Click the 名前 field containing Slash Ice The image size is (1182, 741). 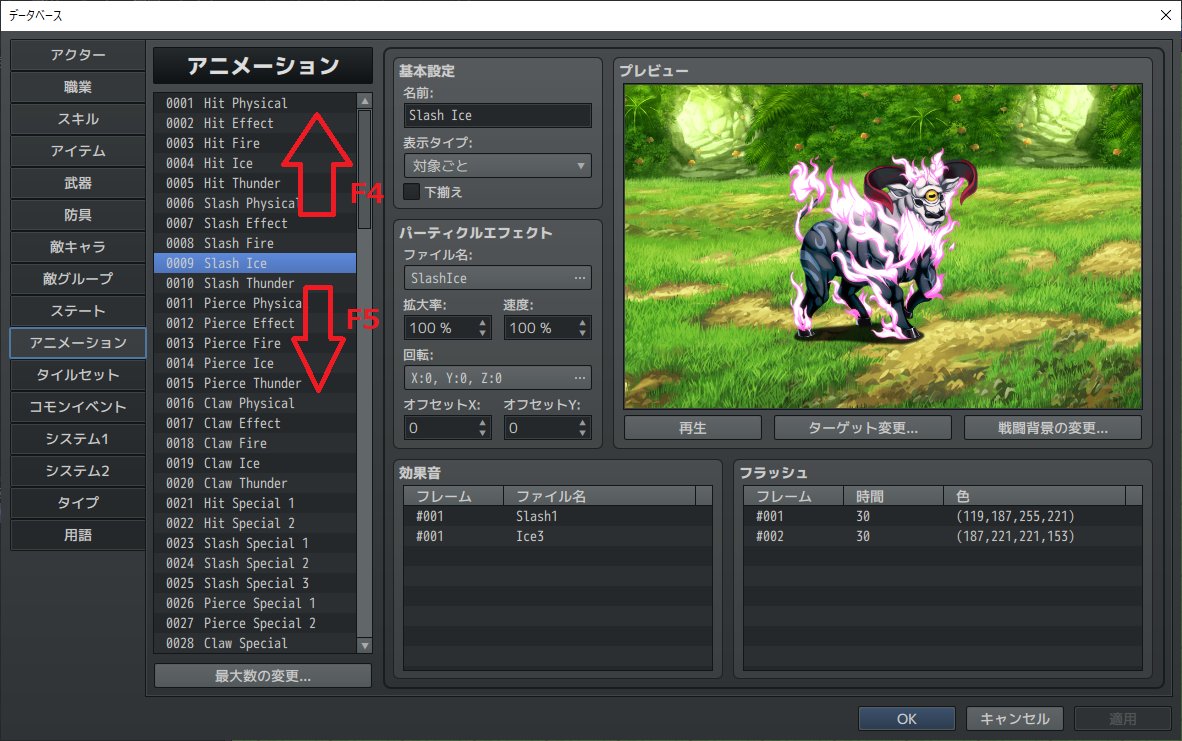(x=497, y=115)
